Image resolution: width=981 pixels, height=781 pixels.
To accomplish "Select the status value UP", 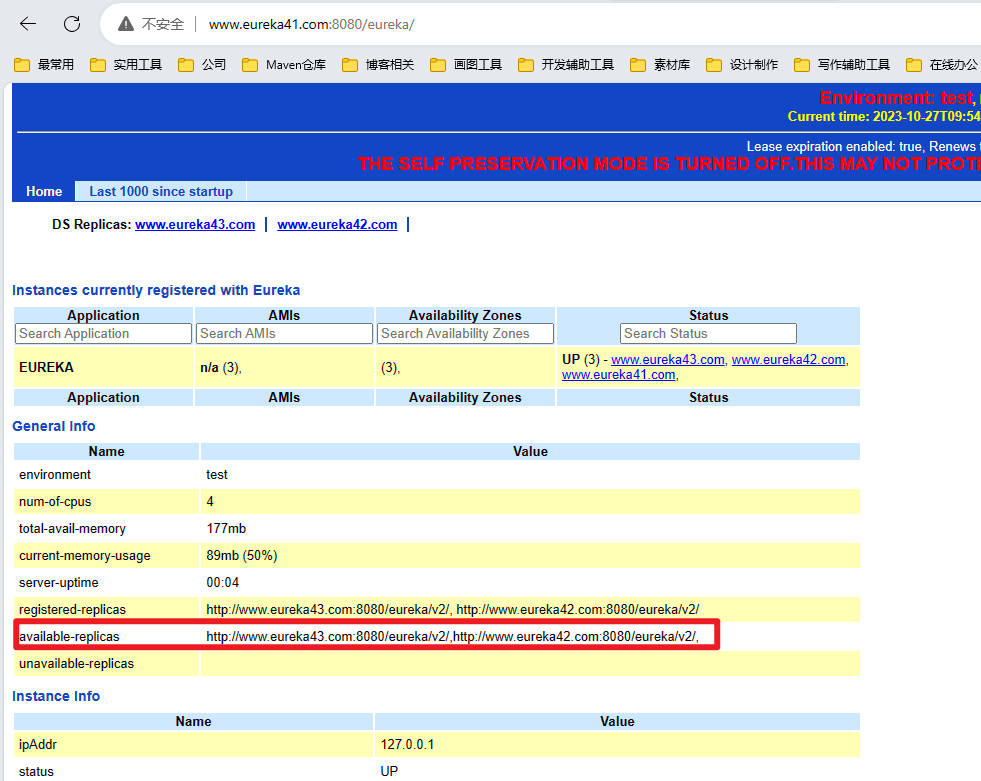I will (389, 771).
